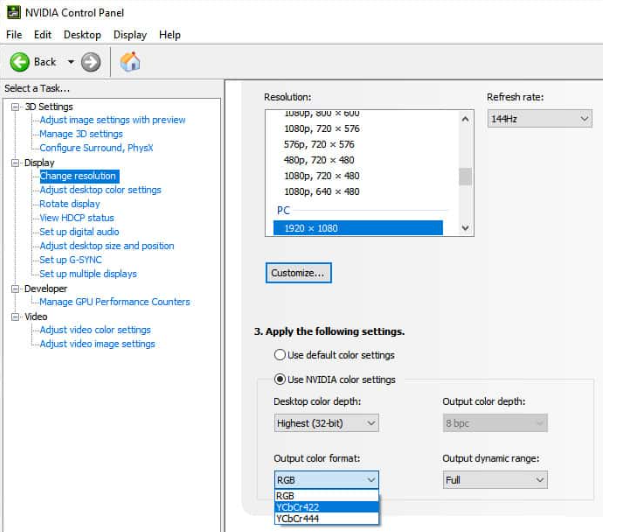The width and height of the screenshot is (619, 532).
Task: Select Use default color settings radio
Action: 280,355
